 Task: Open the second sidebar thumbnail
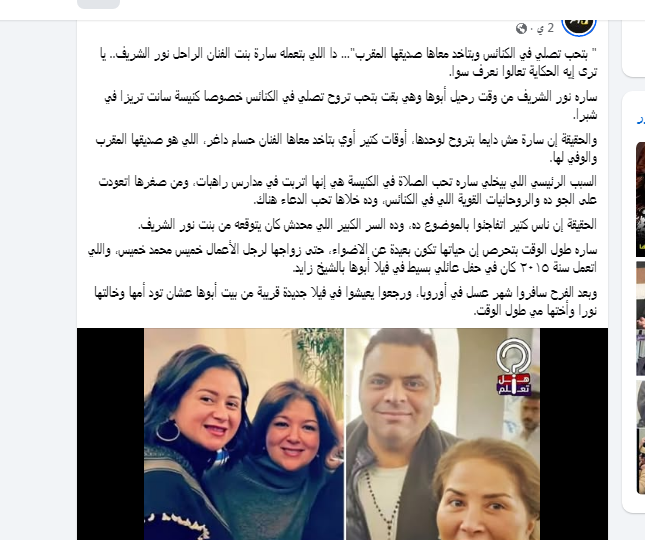(x=640, y=318)
